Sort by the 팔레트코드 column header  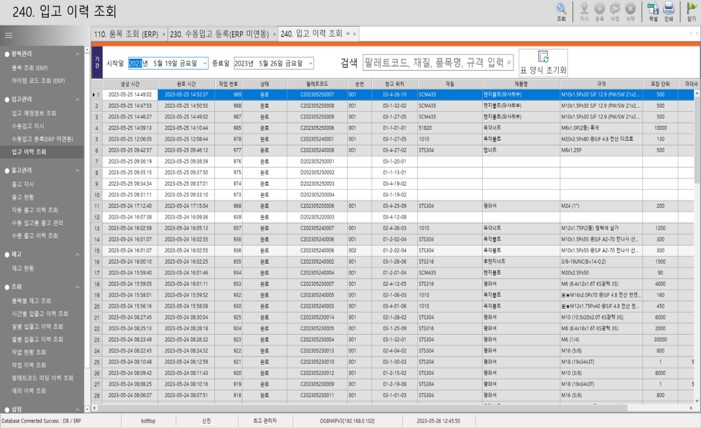(x=317, y=84)
